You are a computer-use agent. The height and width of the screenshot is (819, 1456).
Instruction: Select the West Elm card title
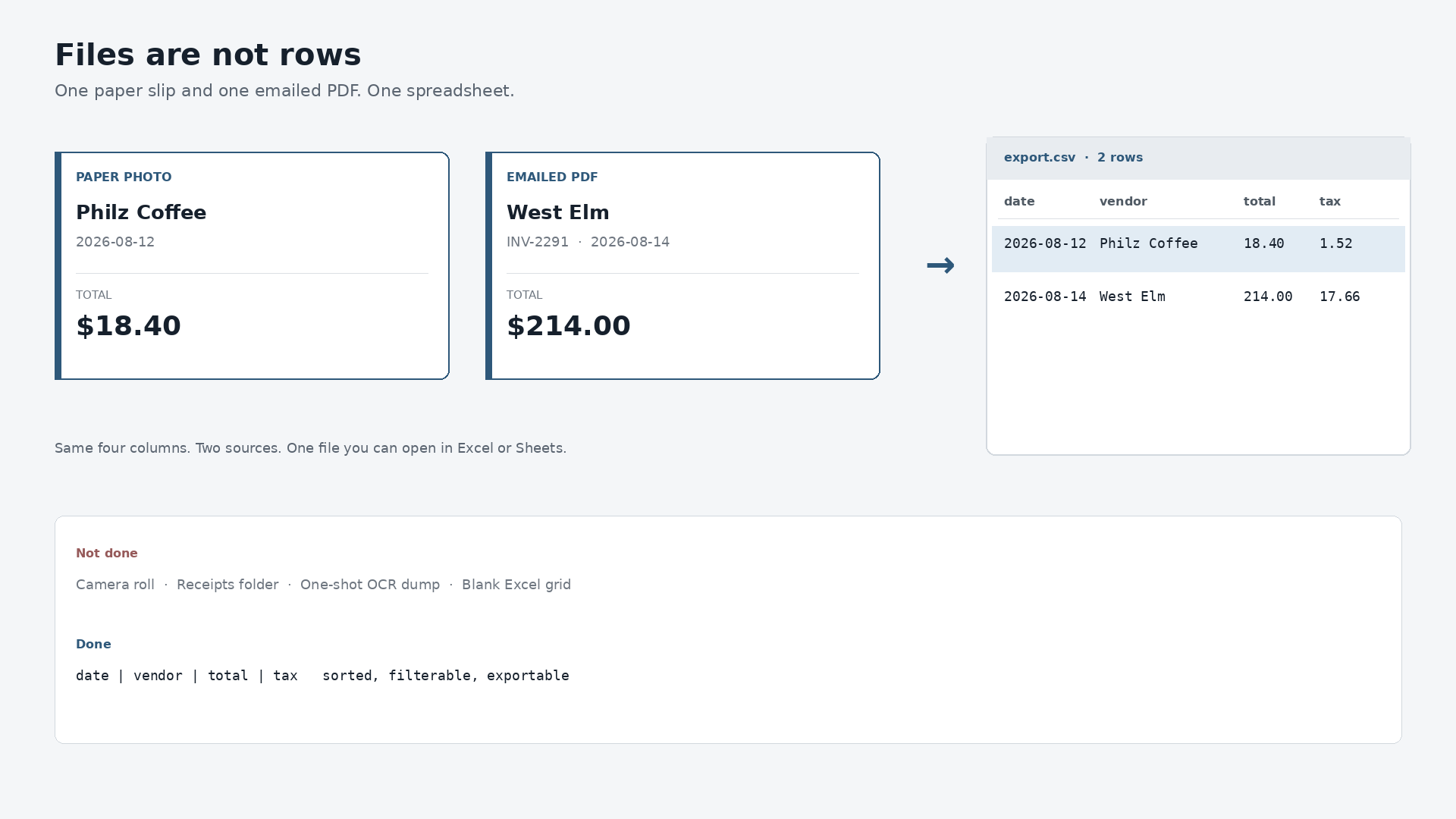[x=558, y=212]
